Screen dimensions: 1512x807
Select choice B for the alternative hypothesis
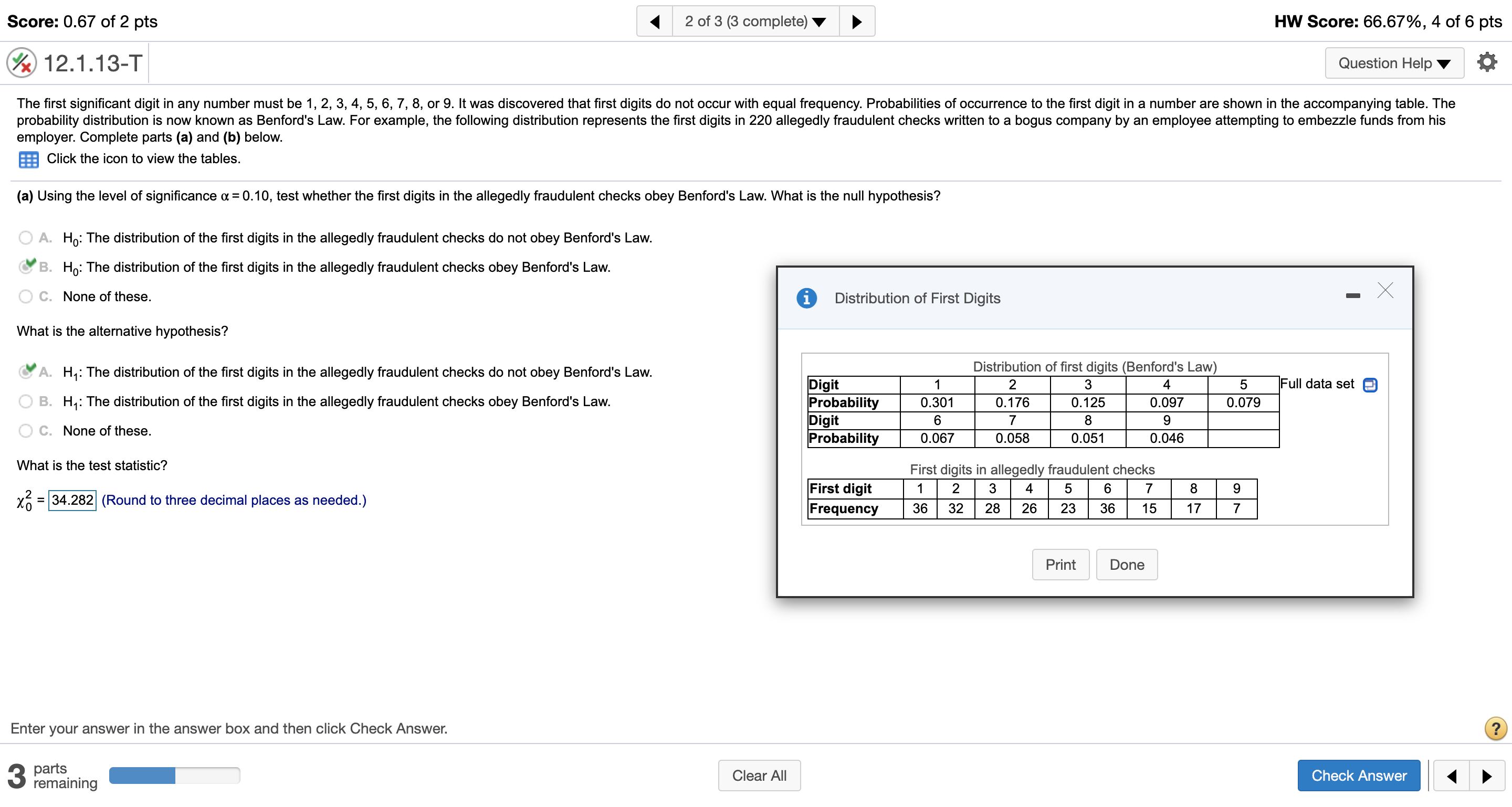(26, 401)
